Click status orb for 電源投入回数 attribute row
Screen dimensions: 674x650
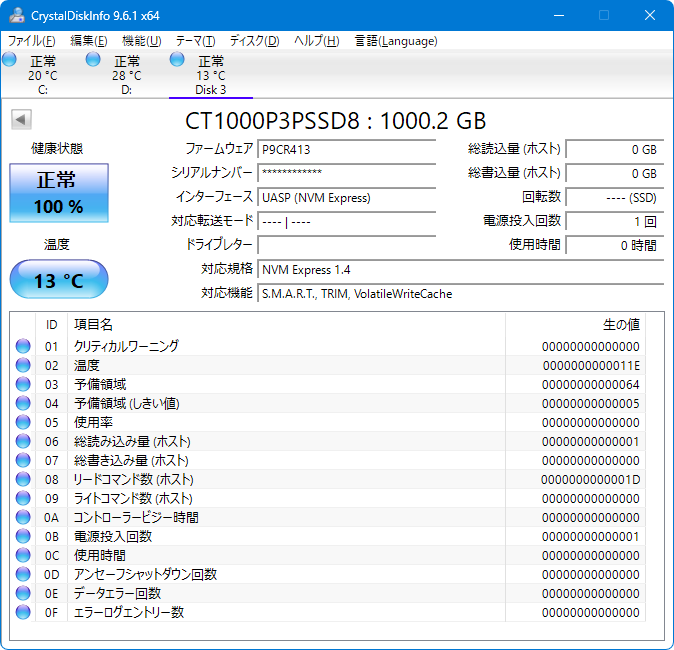point(23,536)
